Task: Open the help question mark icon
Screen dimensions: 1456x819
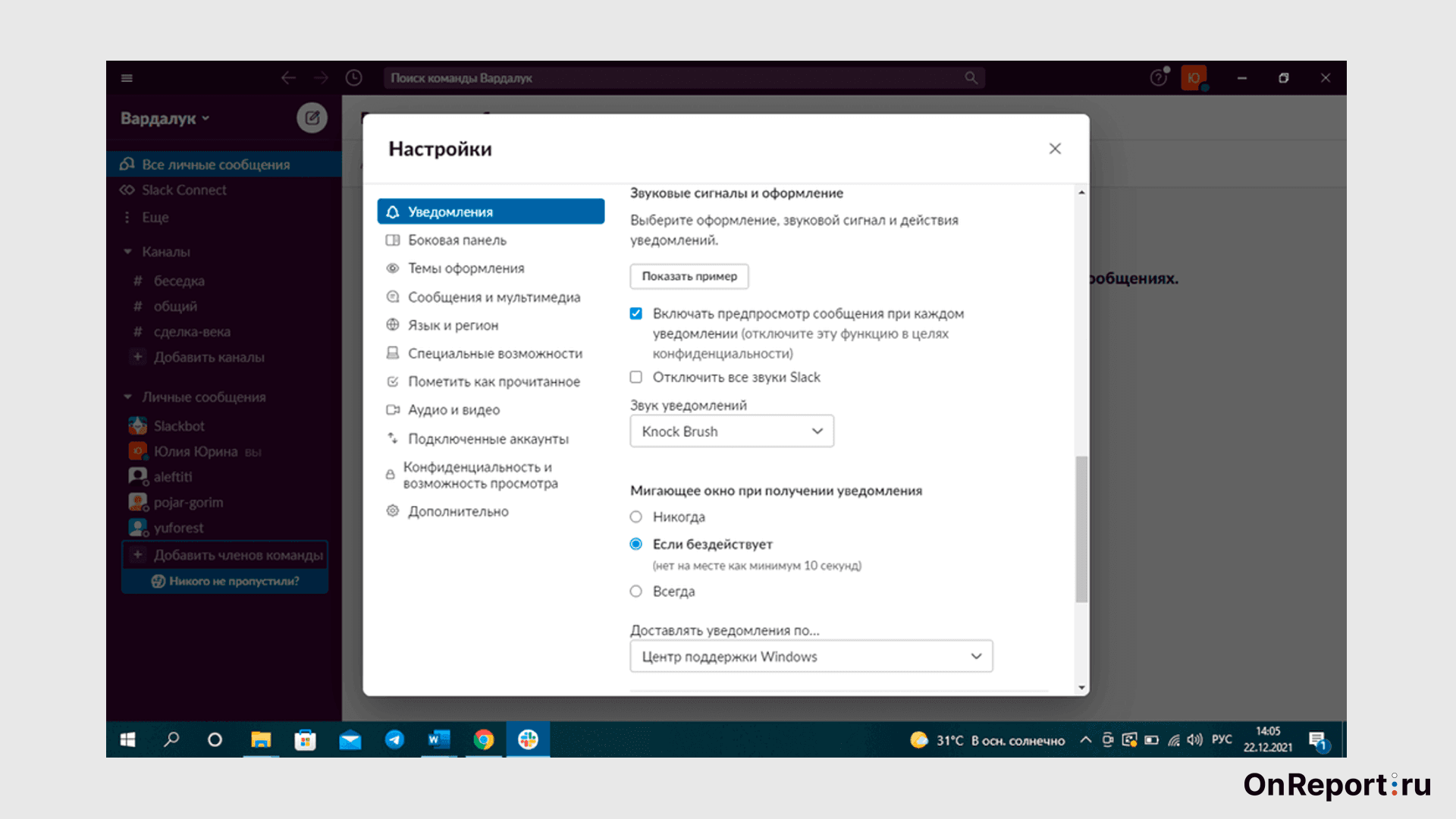Action: click(x=1158, y=78)
